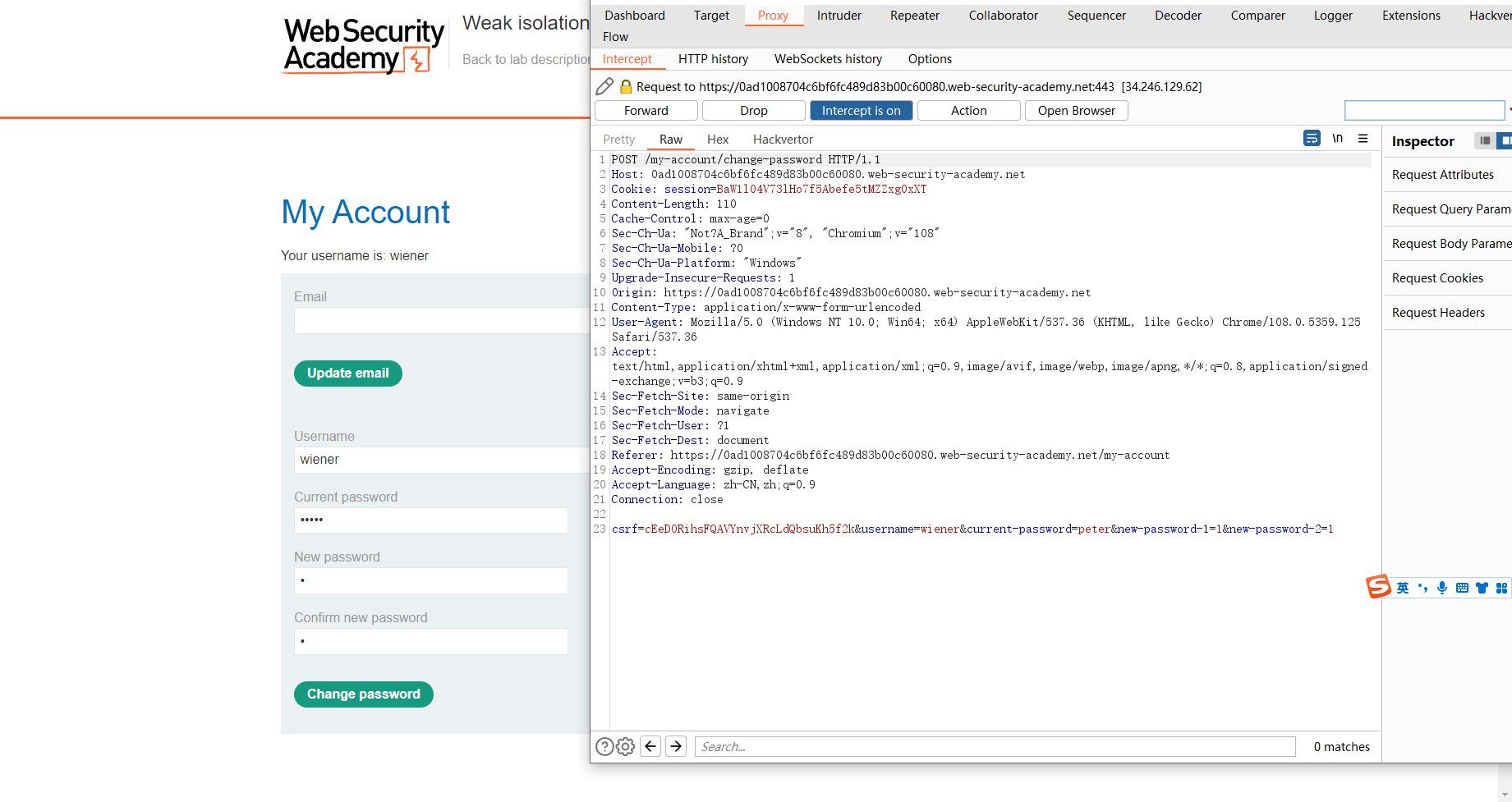Toggle the line wrap icon in editor toolbar
The height and width of the screenshot is (802, 1512).
point(1312,138)
